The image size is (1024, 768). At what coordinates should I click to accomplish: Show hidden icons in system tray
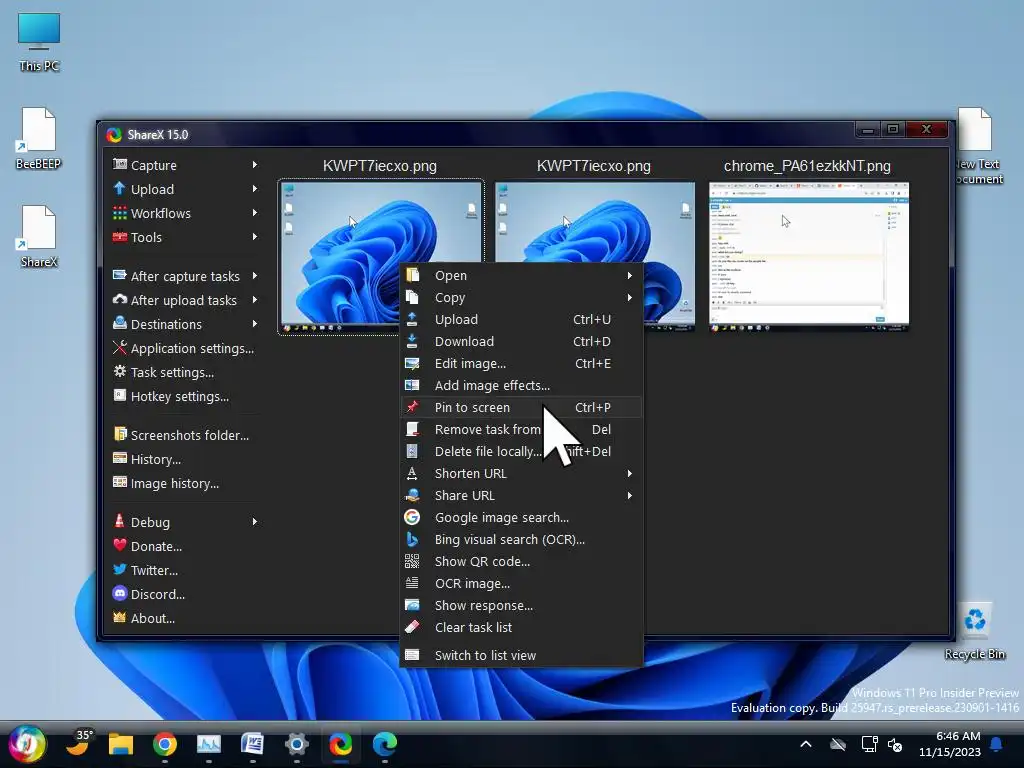click(x=806, y=744)
